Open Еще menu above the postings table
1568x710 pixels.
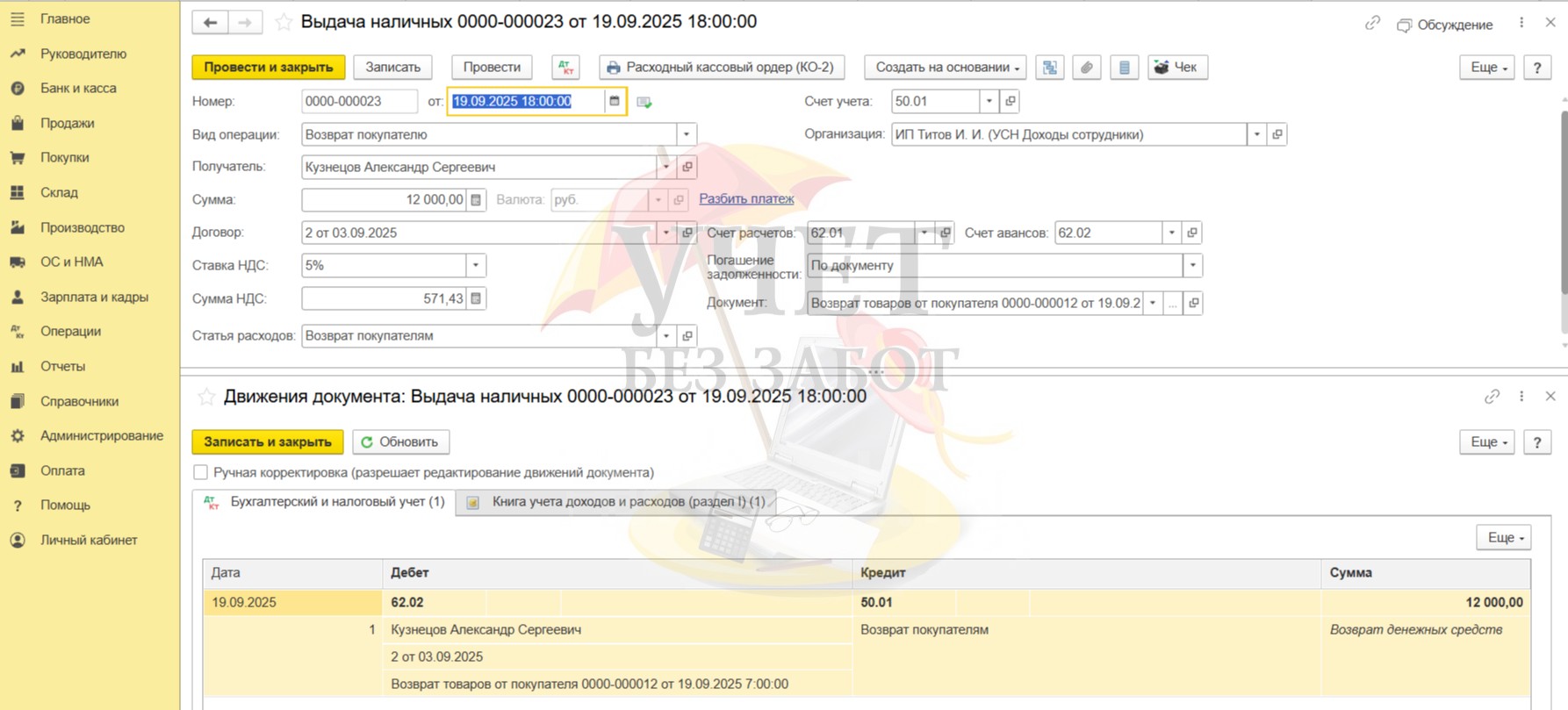1504,537
